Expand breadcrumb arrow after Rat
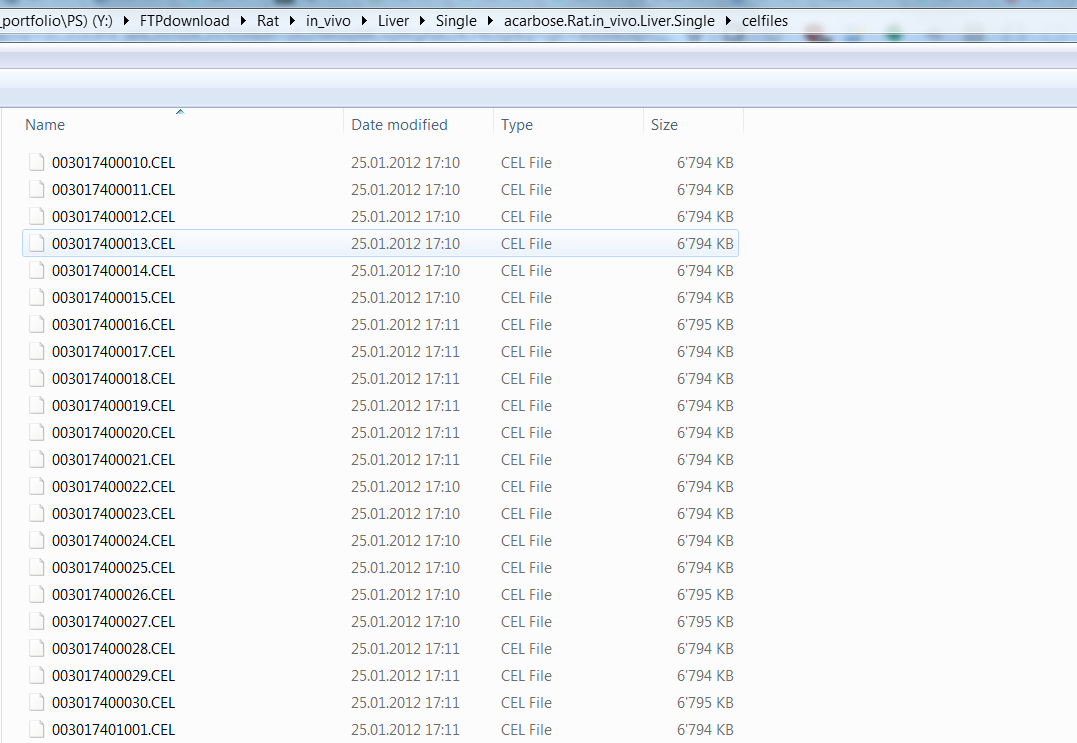1077x743 pixels. [x=292, y=21]
